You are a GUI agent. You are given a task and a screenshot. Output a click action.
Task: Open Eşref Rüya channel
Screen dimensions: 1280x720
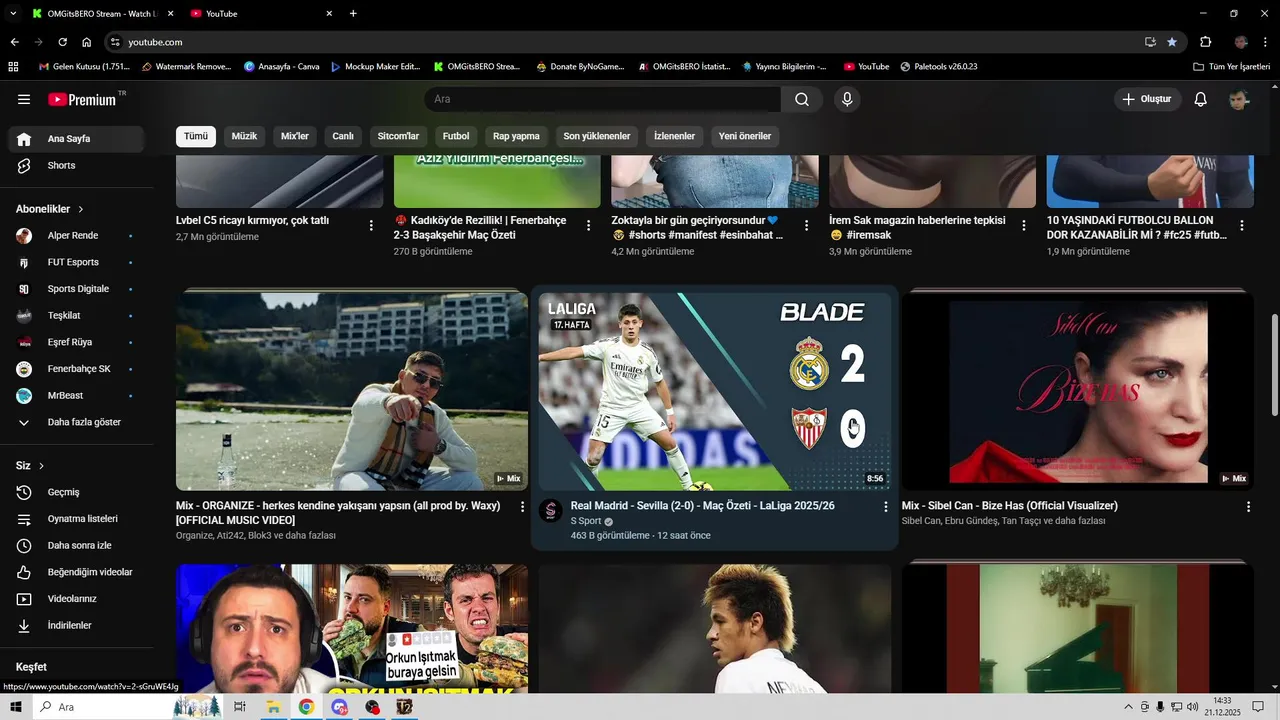coord(76,342)
